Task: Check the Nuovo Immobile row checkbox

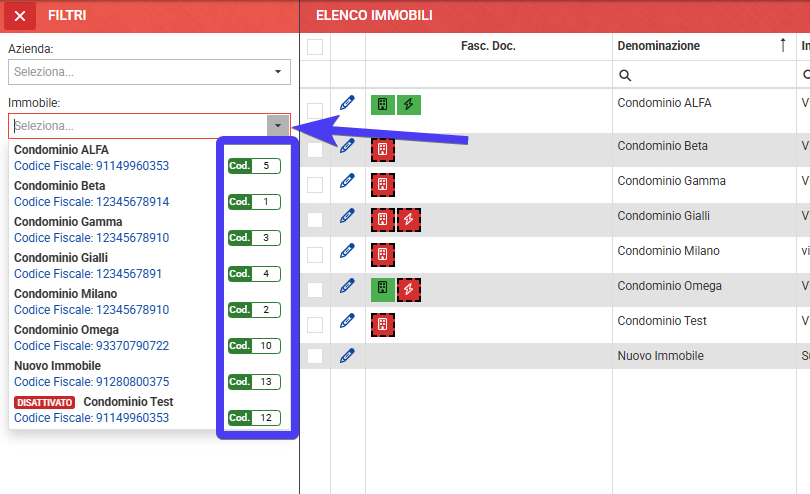Action: [315, 356]
